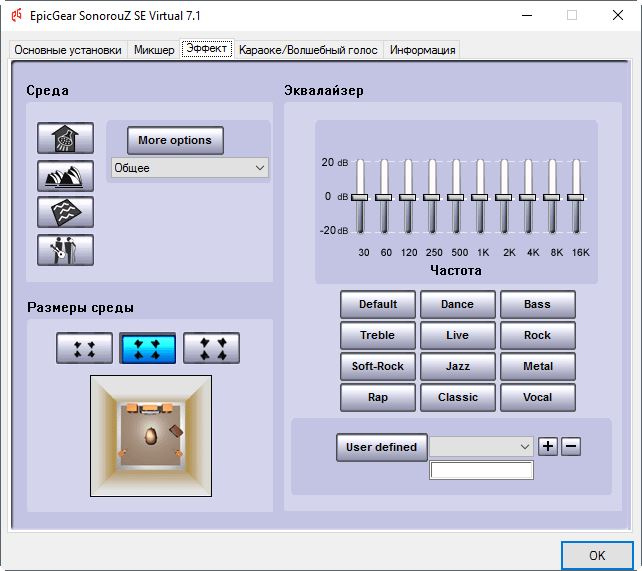Viewport: 642px width, 571px height.
Task: Choose the Vocal equalizer preset
Action: click(x=538, y=397)
